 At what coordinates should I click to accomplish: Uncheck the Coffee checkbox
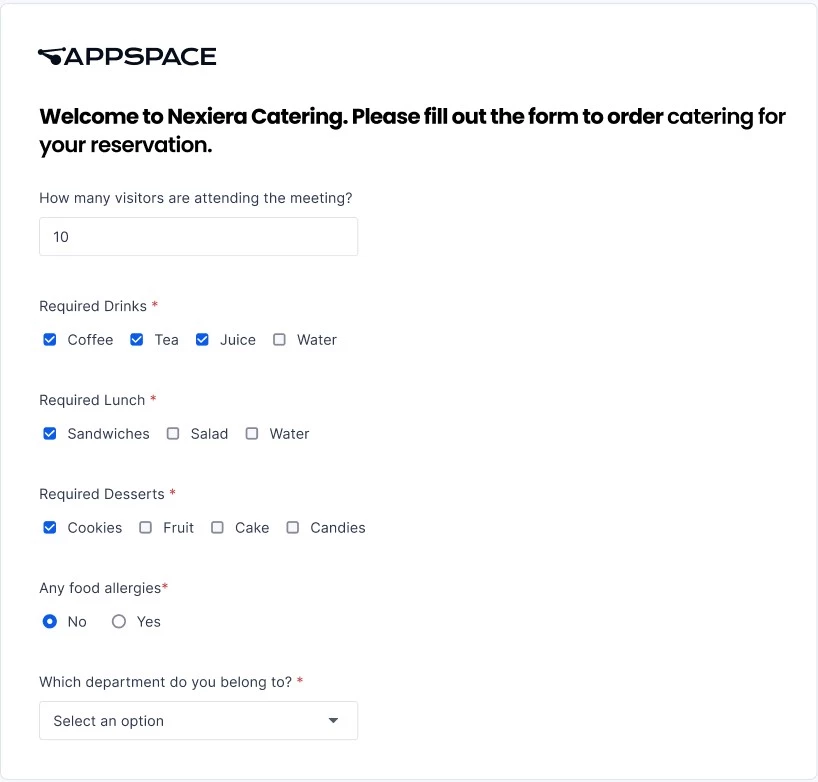[x=50, y=340]
